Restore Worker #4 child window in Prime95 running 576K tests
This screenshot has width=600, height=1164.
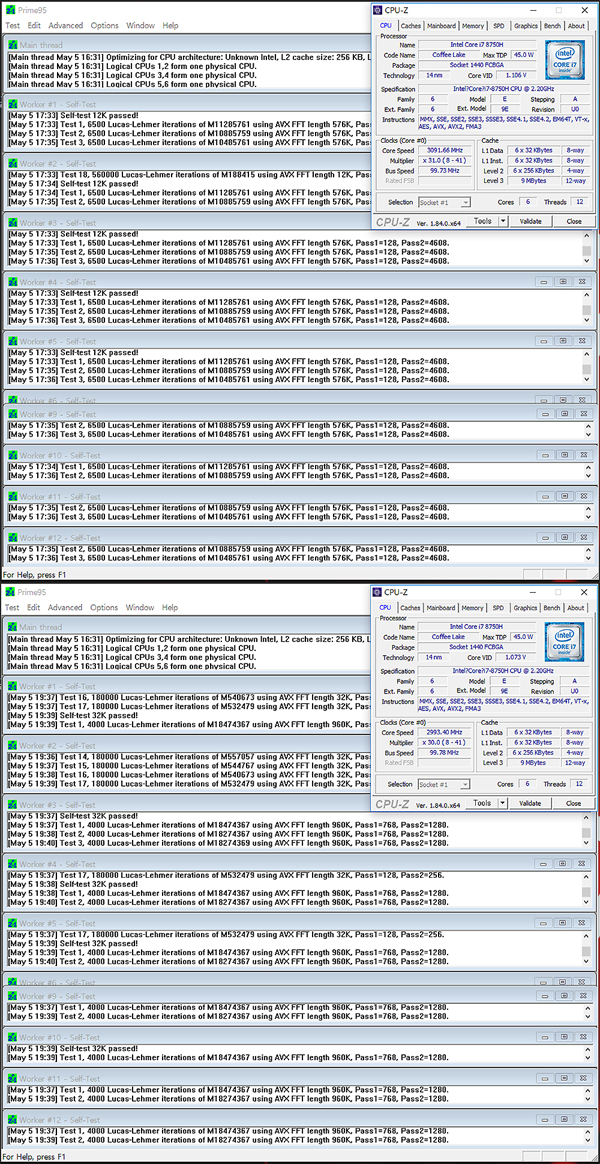tap(564, 282)
